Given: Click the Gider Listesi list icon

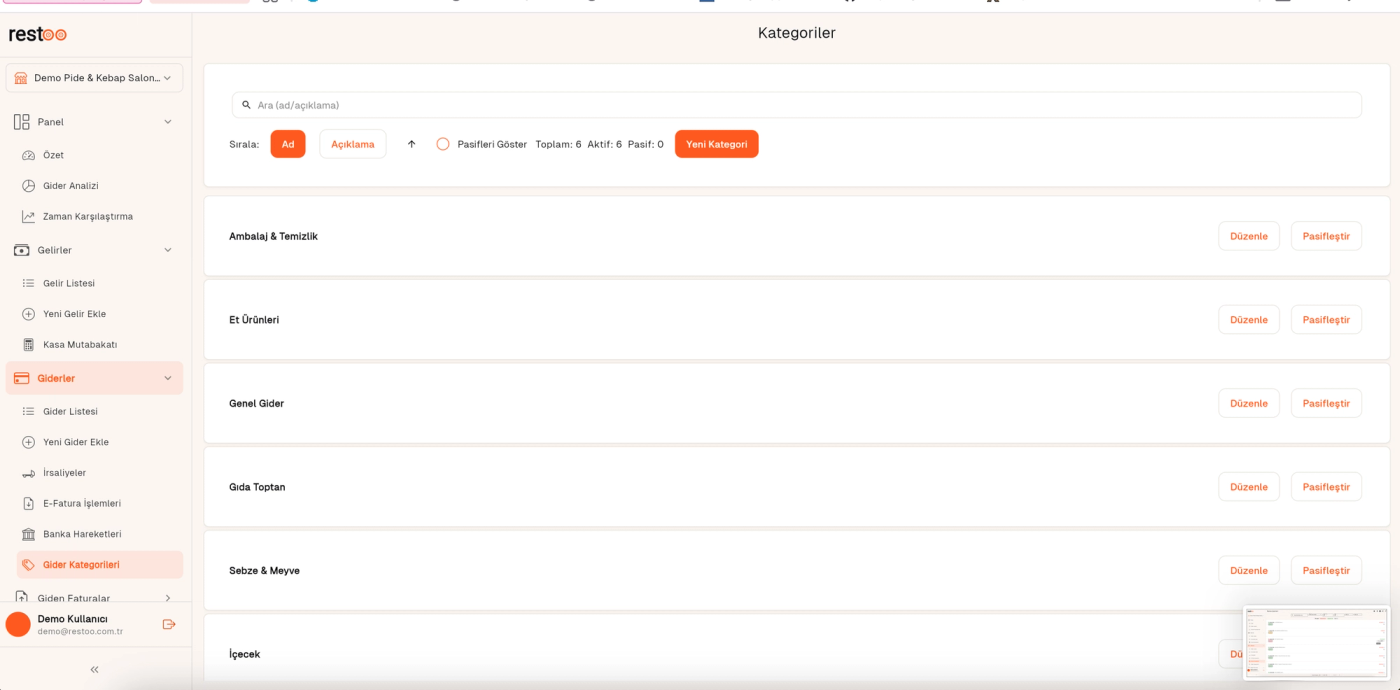Looking at the screenshot, I should click(28, 411).
